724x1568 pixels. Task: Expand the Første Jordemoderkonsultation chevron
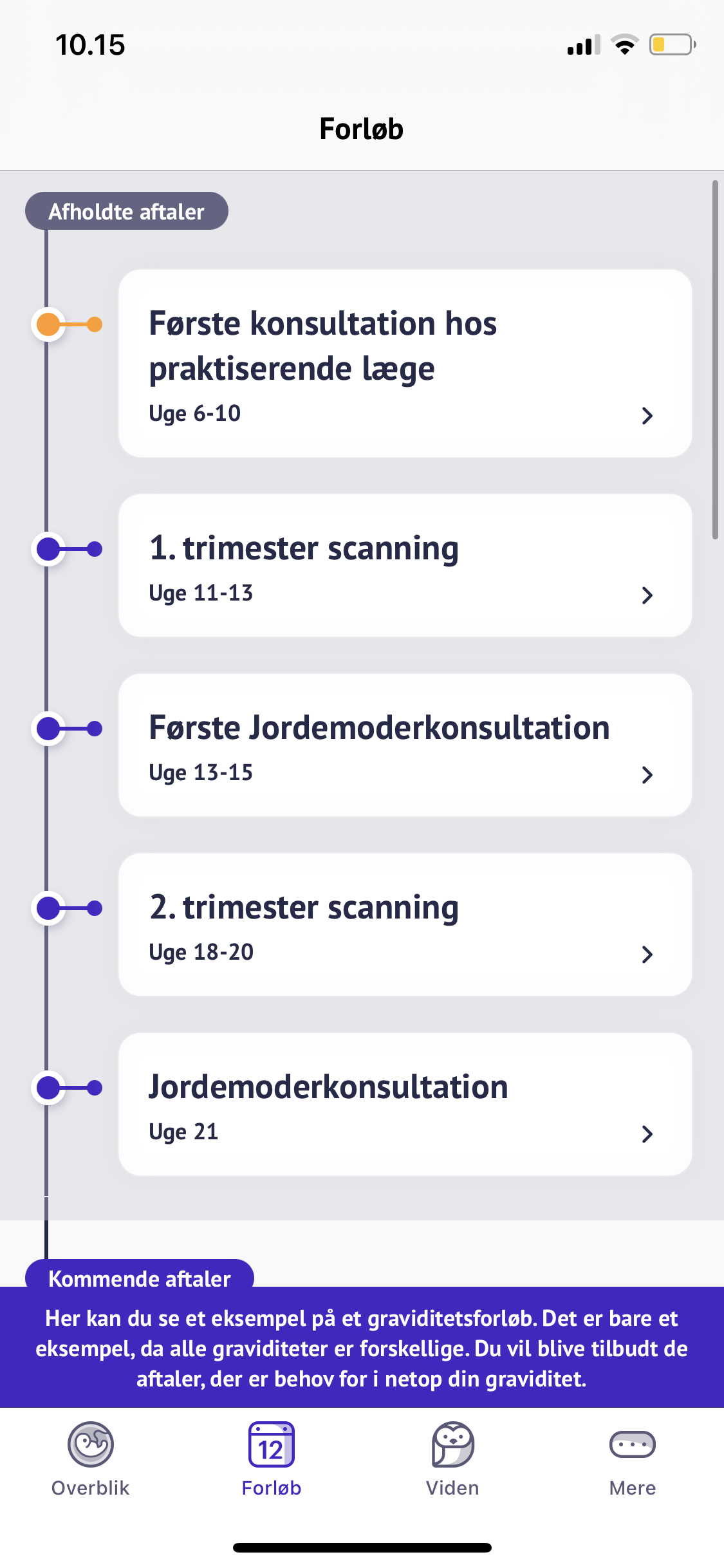click(647, 775)
